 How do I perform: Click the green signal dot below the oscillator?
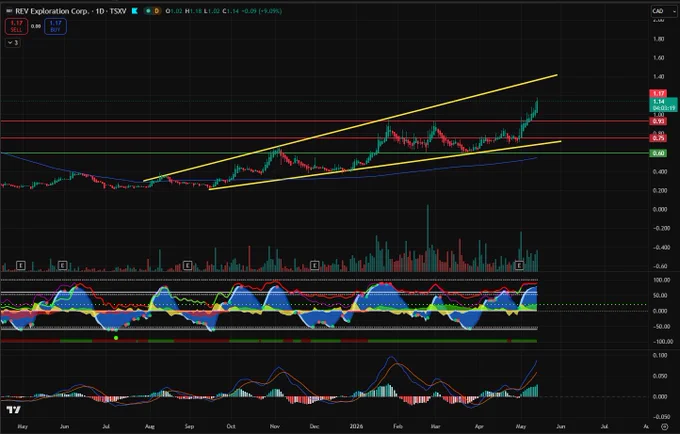pos(116,338)
